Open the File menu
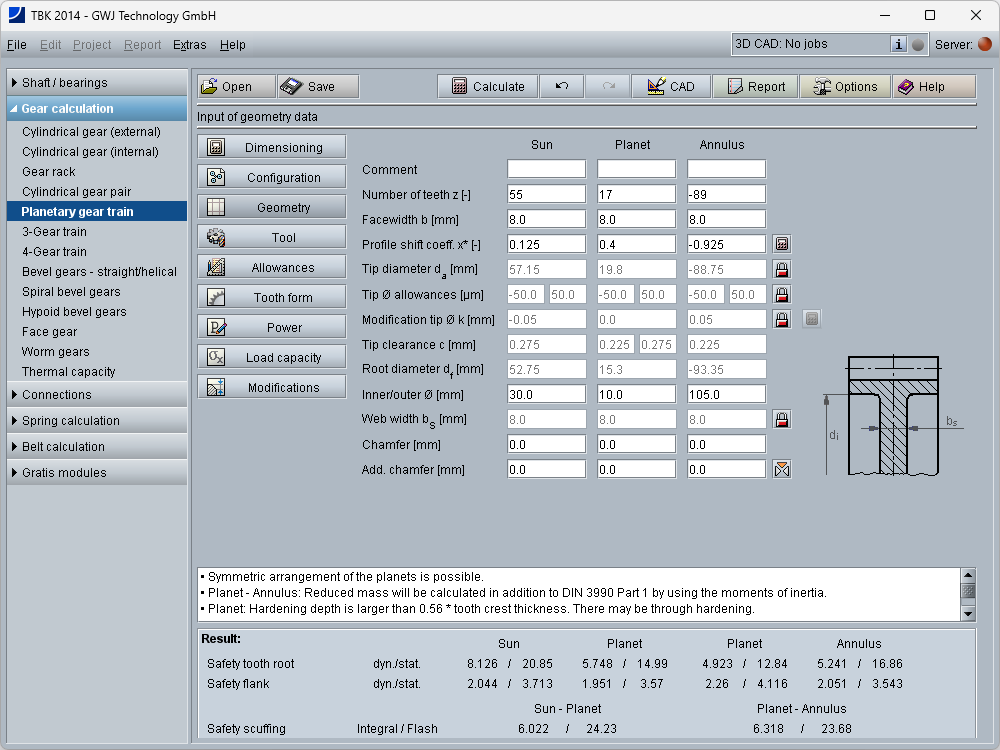The height and width of the screenshot is (750, 1000). tap(16, 45)
